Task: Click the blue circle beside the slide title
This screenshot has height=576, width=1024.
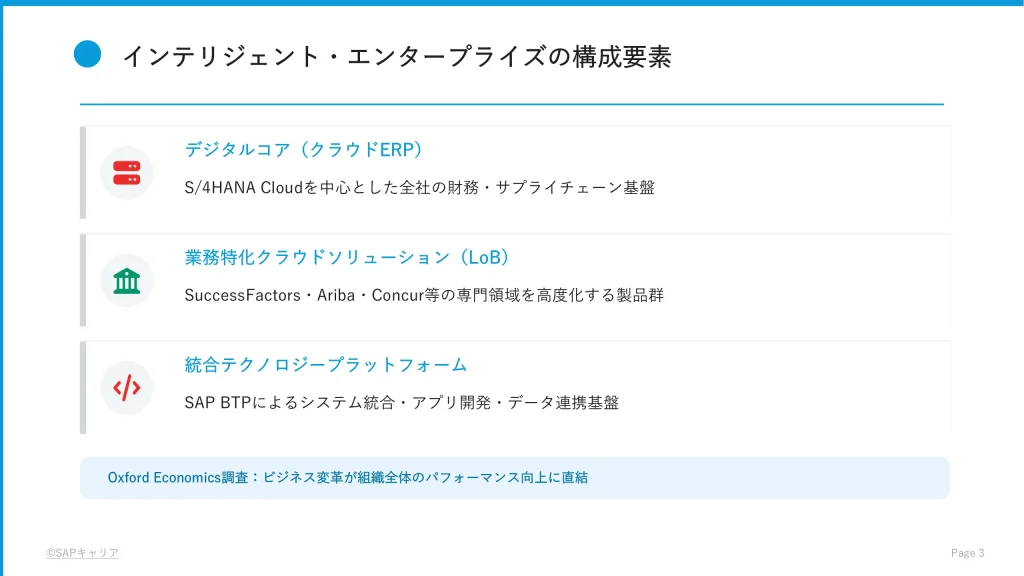Action: pos(88,55)
